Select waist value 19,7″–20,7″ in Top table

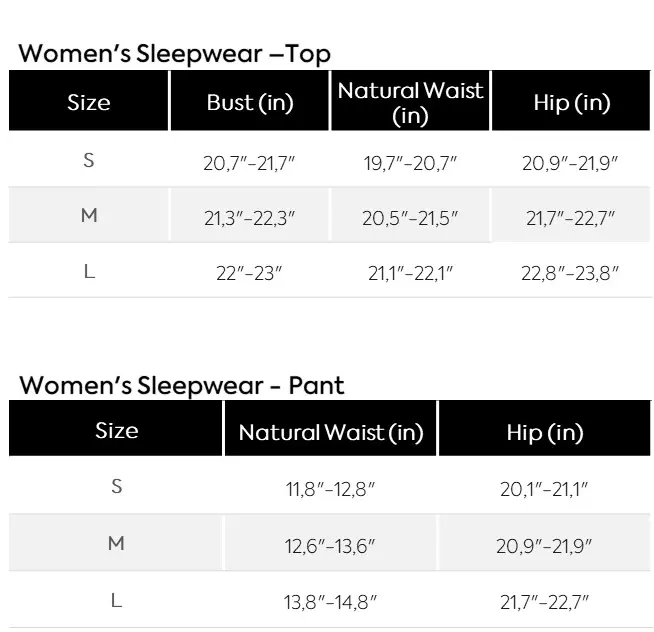pyautogui.click(x=410, y=164)
